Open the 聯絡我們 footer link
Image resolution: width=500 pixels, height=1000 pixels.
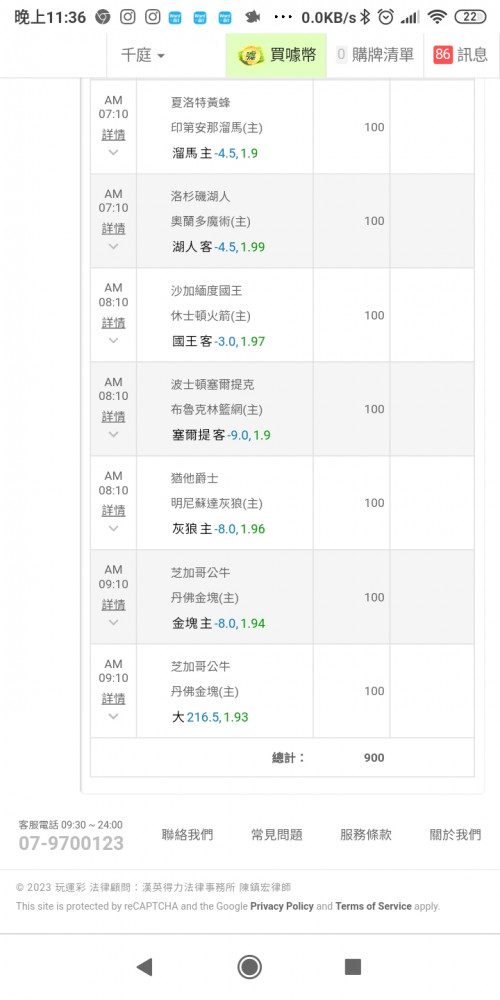click(188, 835)
